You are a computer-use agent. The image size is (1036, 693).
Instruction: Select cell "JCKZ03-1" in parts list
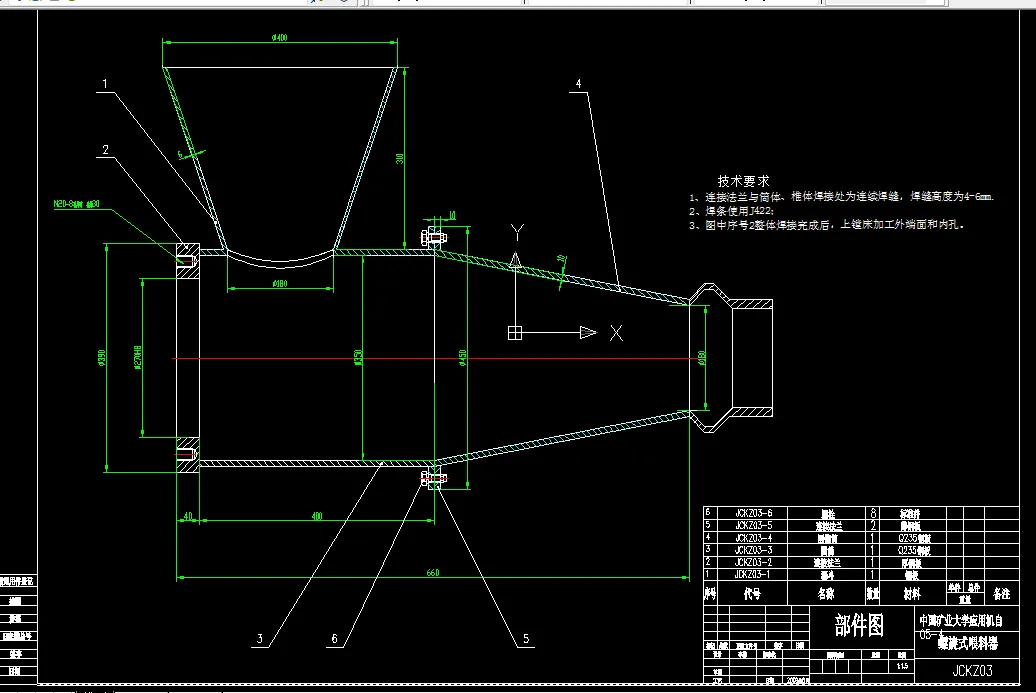(753, 574)
